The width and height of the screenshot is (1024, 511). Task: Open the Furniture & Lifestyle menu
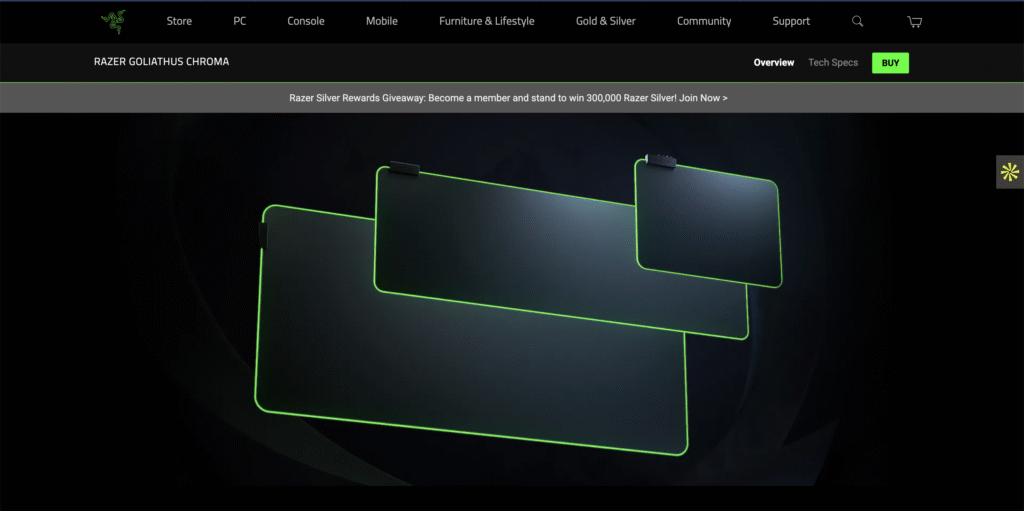(487, 21)
